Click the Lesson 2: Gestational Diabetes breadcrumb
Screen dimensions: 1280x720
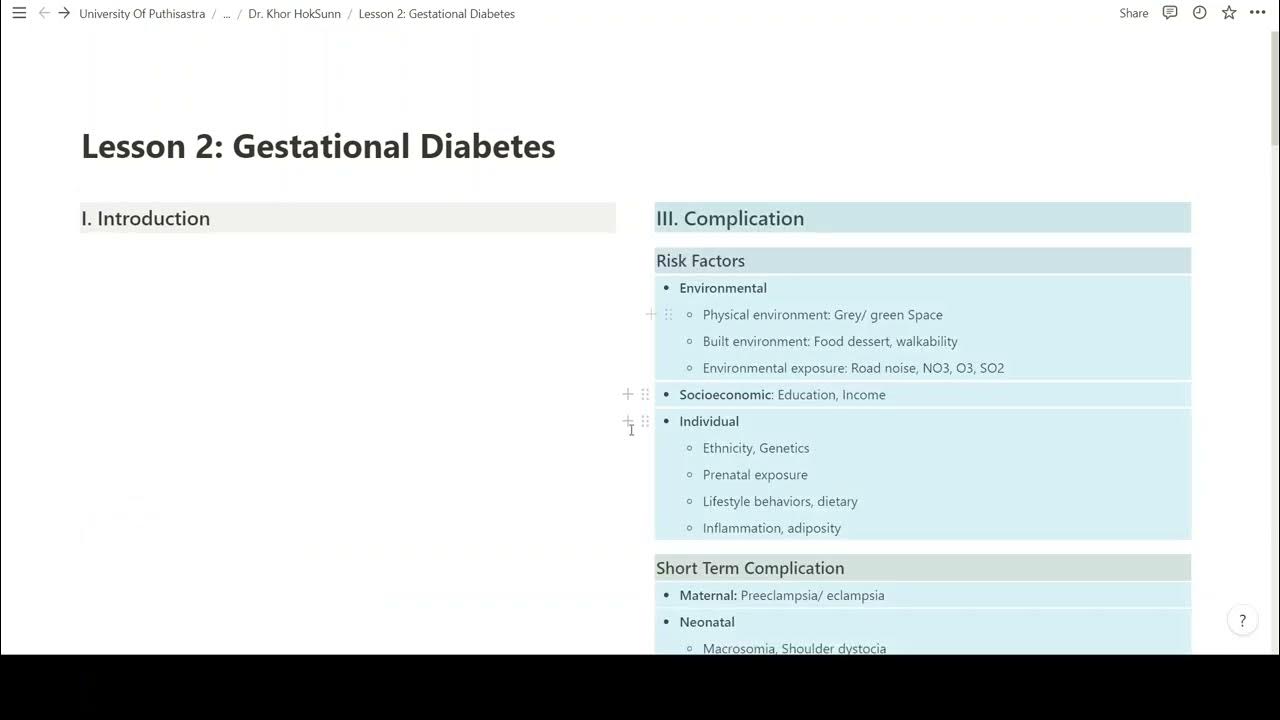tap(436, 14)
